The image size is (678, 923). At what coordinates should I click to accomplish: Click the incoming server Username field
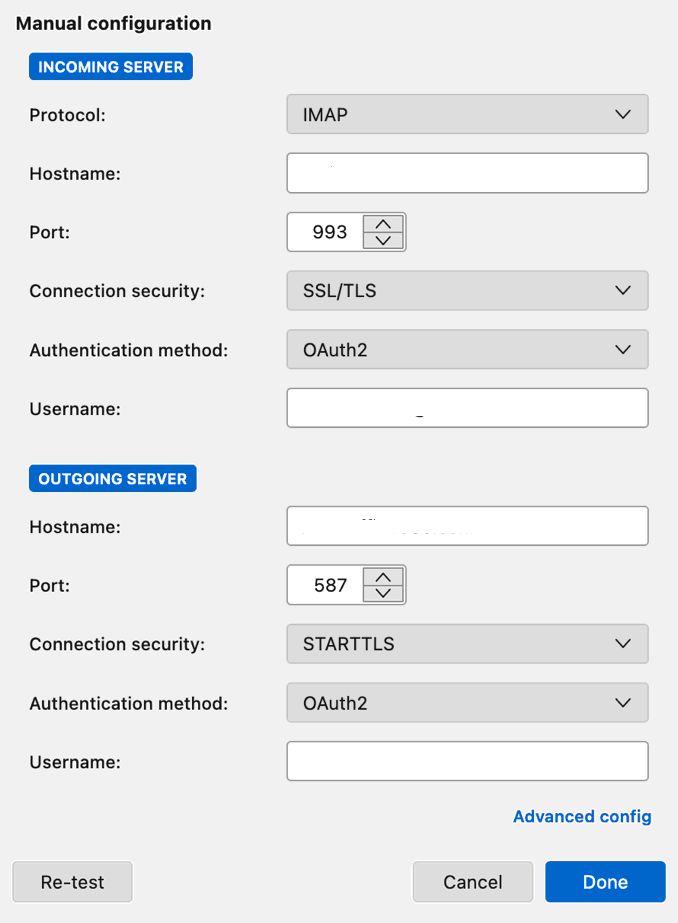click(x=467, y=408)
